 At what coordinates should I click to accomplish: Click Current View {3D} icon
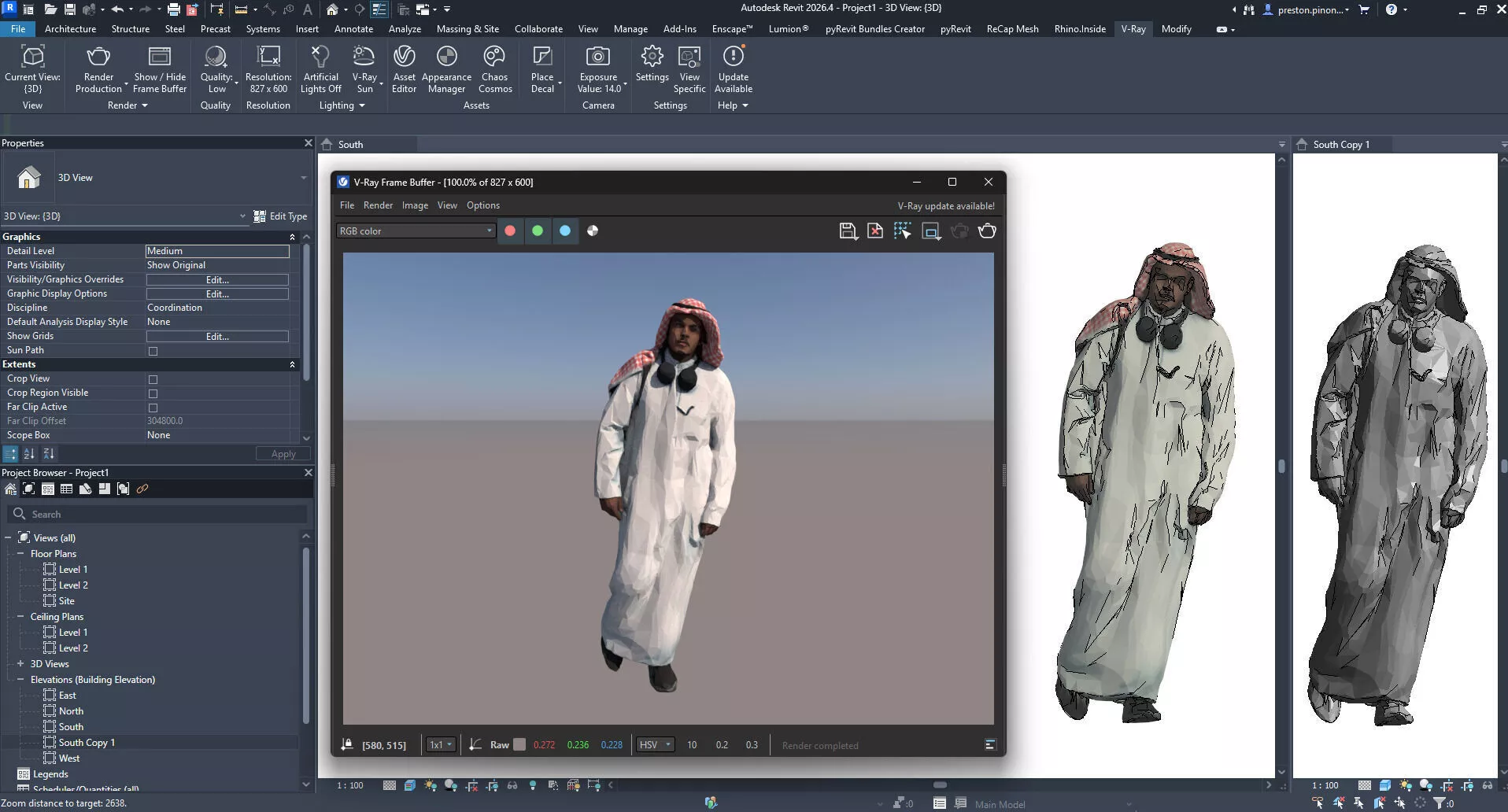32,57
